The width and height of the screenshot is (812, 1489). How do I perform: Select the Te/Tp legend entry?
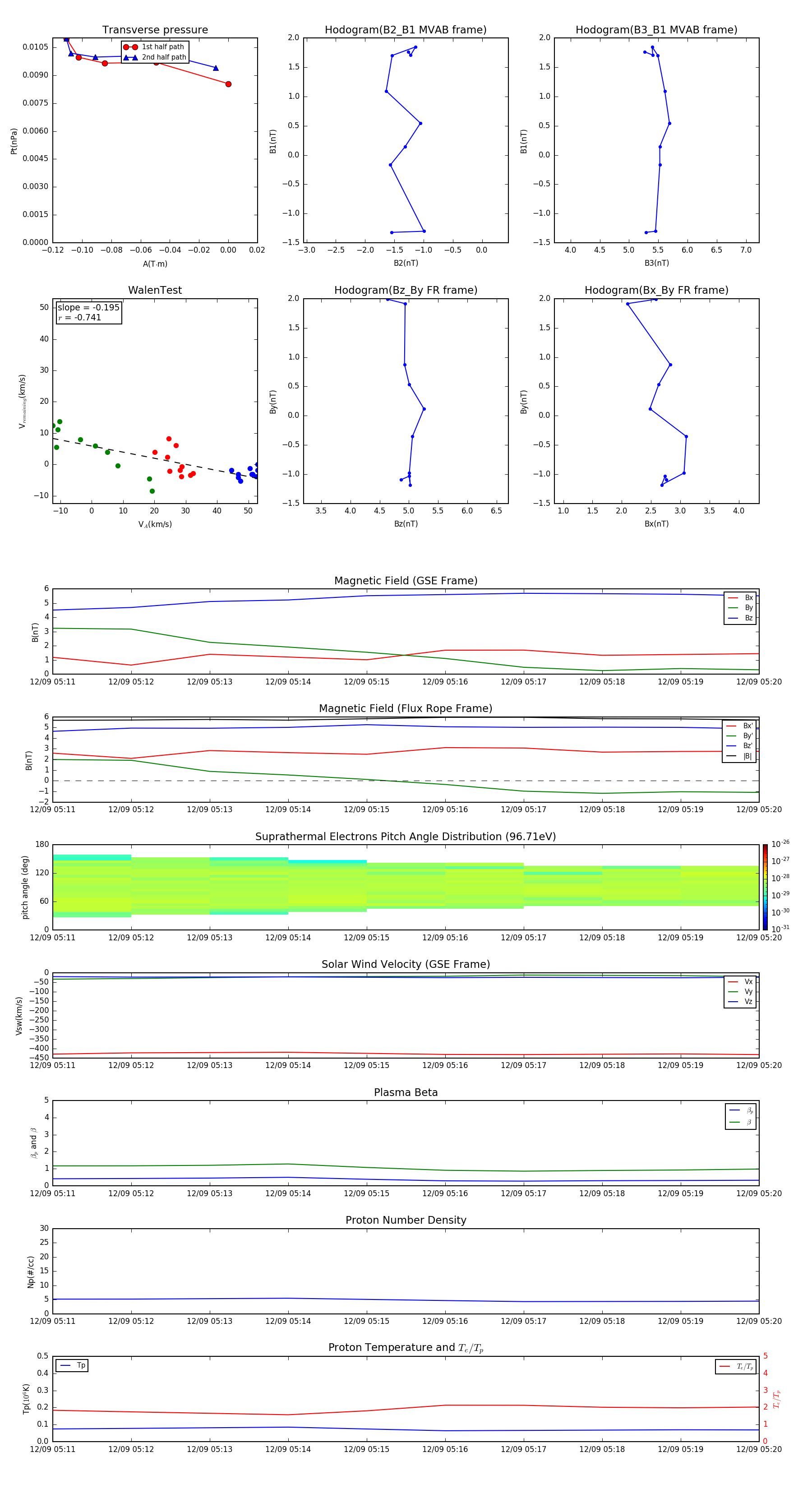click(x=736, y=1366)
